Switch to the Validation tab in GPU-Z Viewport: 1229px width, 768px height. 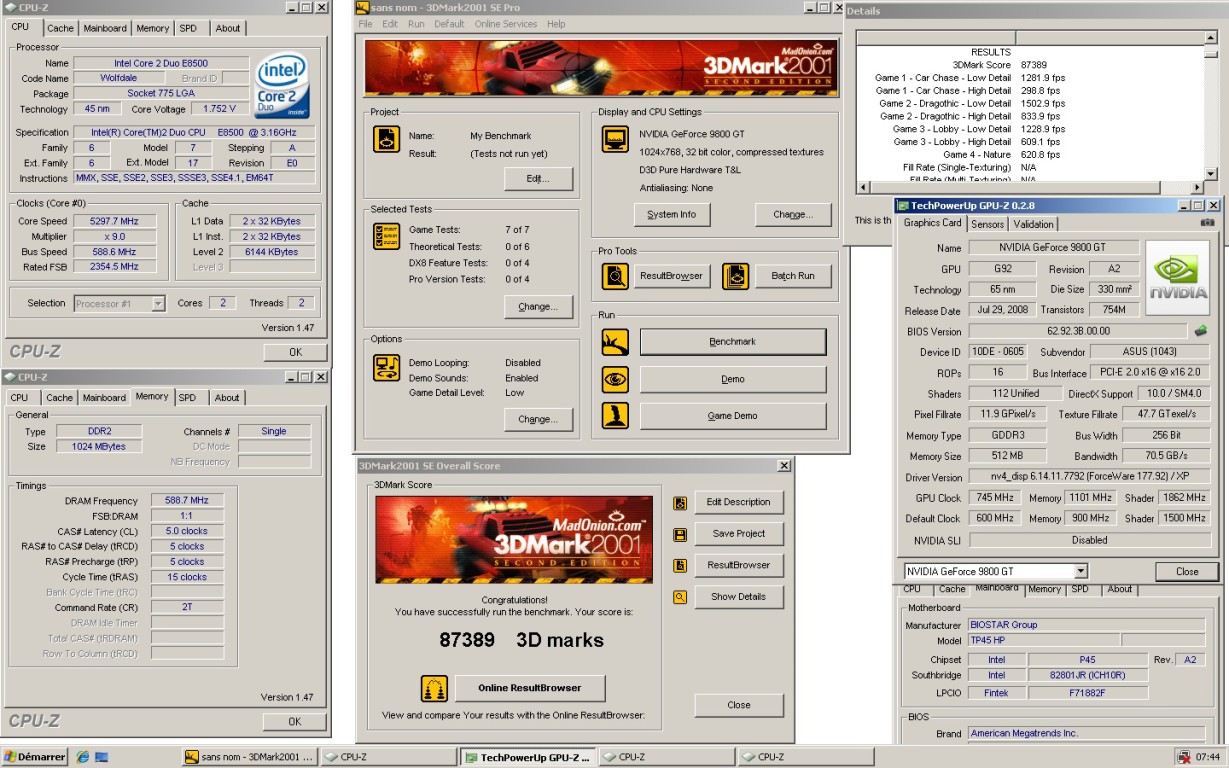point(1033,224)
